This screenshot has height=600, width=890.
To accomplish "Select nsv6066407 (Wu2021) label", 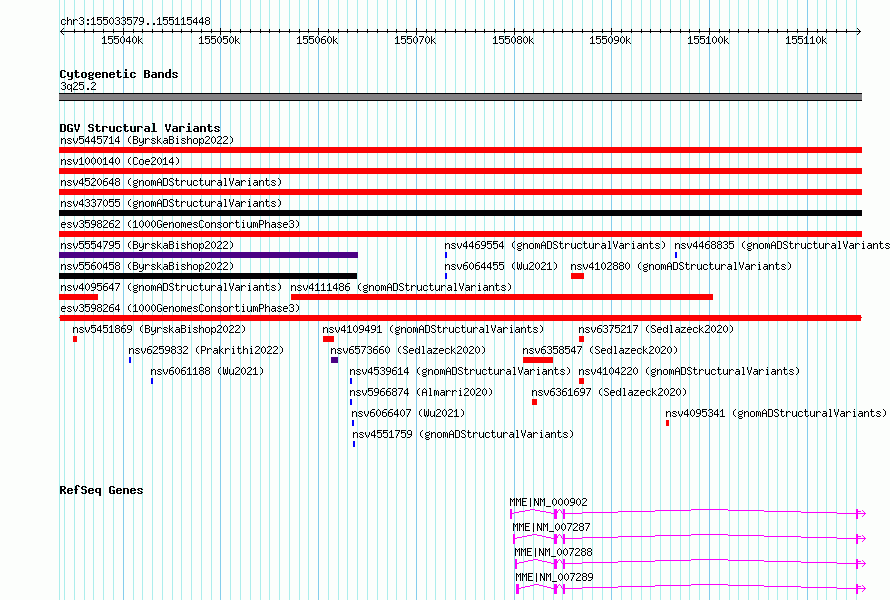I will tap(408, 413).
